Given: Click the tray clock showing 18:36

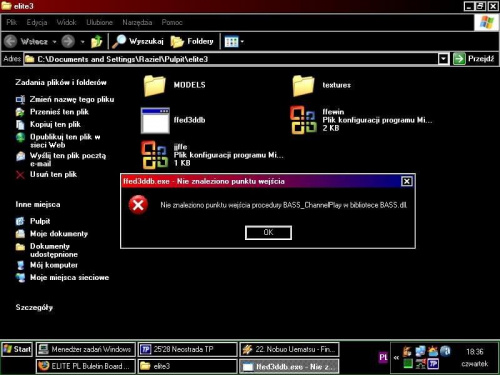Looking at the screenshot, I should (x=475, y=352).
